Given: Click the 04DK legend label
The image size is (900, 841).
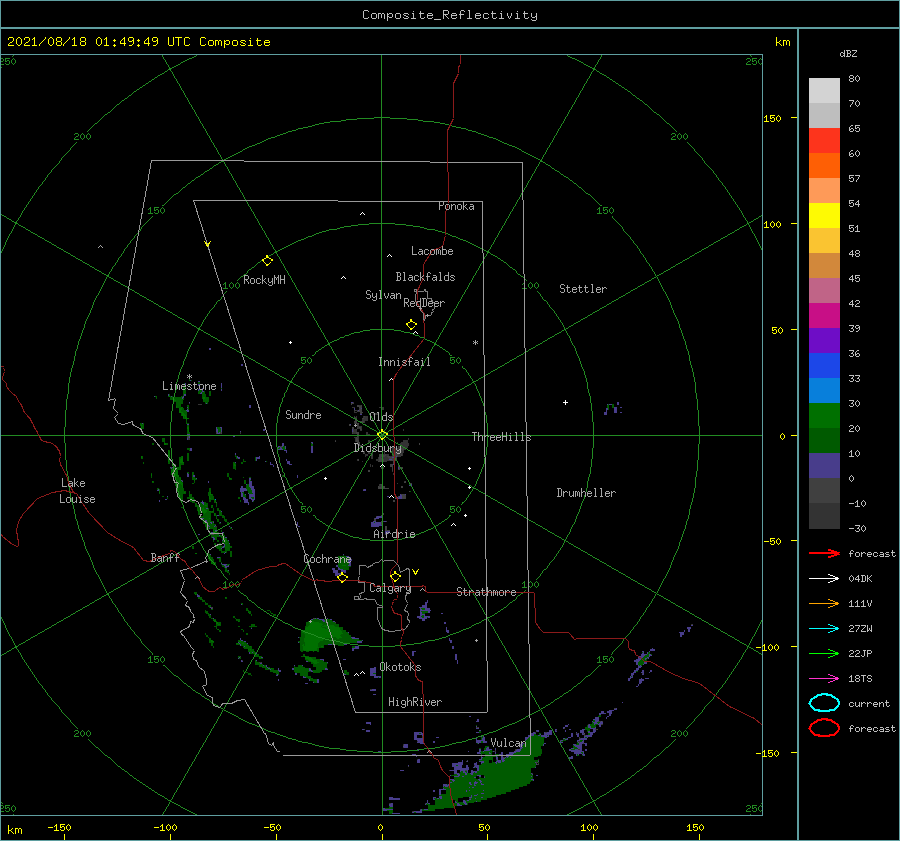Looking at the screenshot, I should point(860,579).
